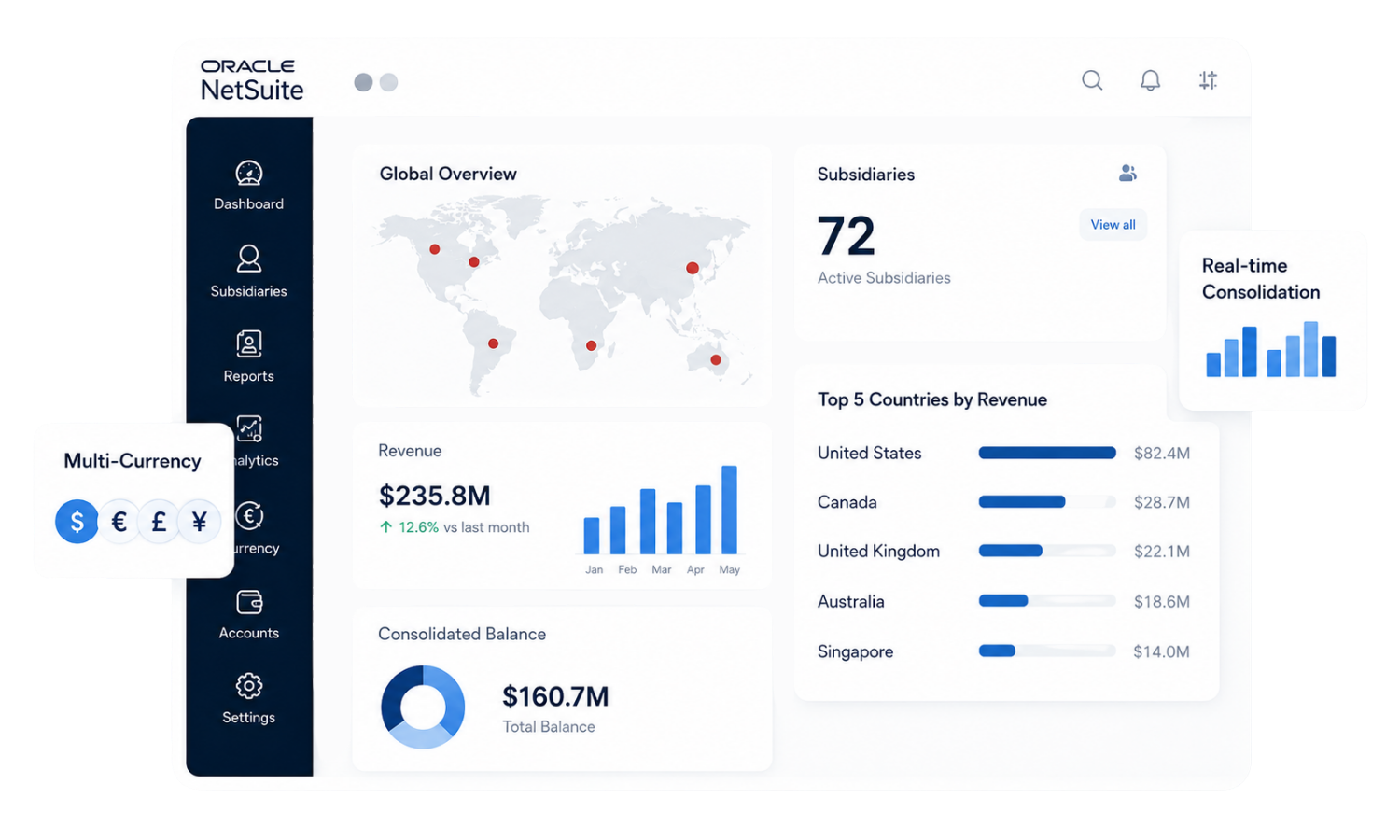Click the Consolidated Balance donut chart
The width and height of the screenshot is (1400, 840).
423,707
